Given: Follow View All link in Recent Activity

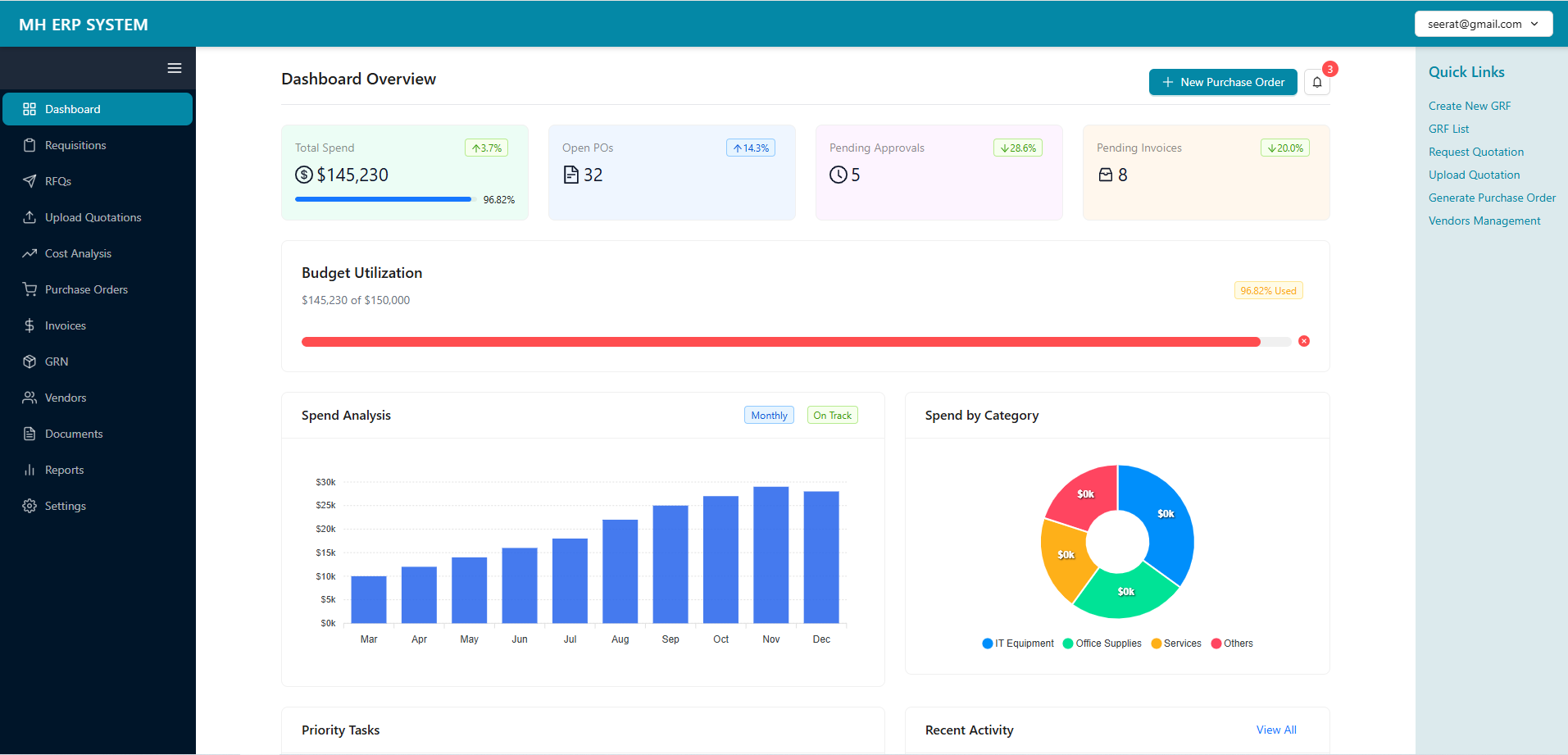Looking at the screenshot, I should 1275,730.
